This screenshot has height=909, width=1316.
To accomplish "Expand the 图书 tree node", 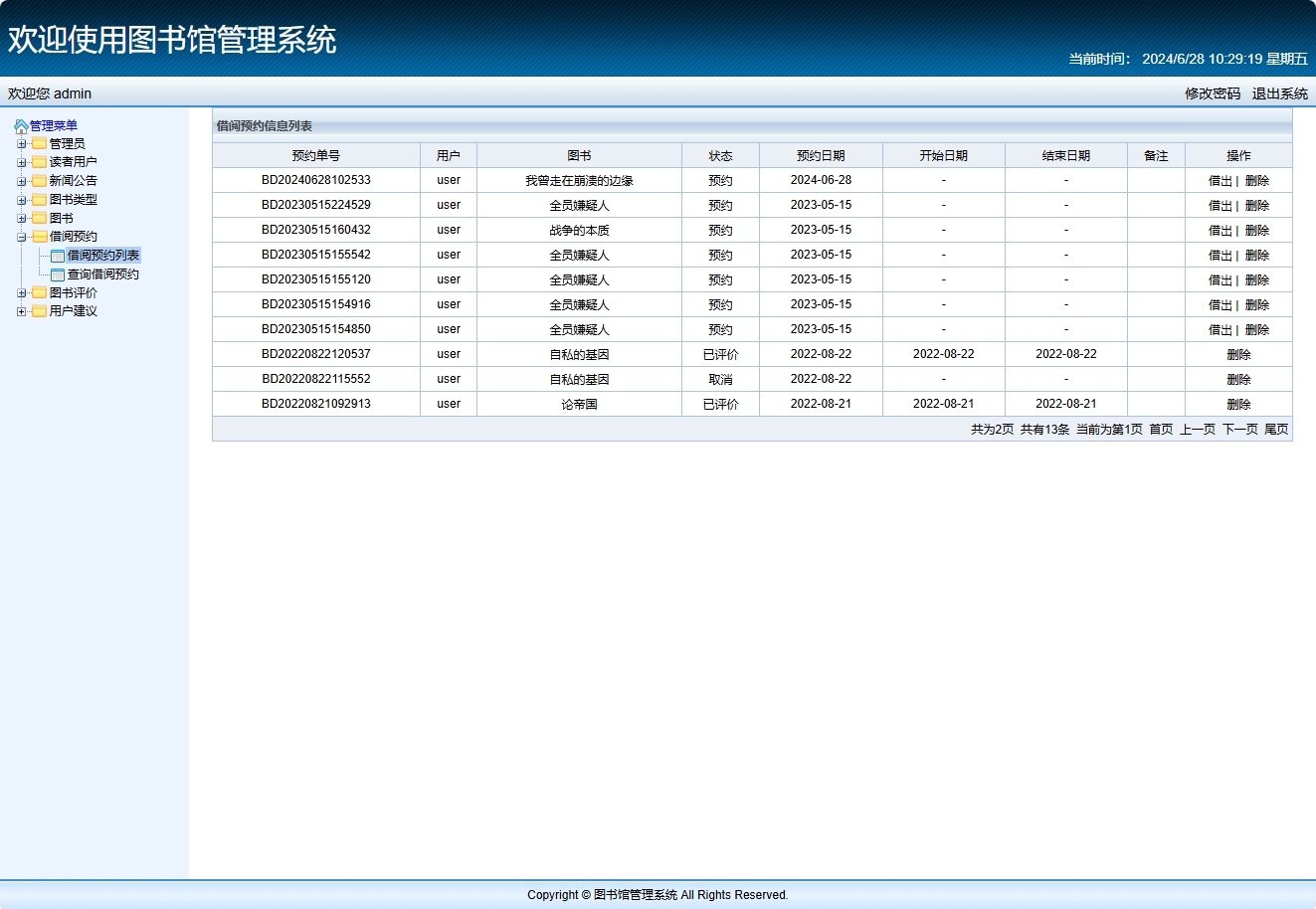I will point(22,219).
